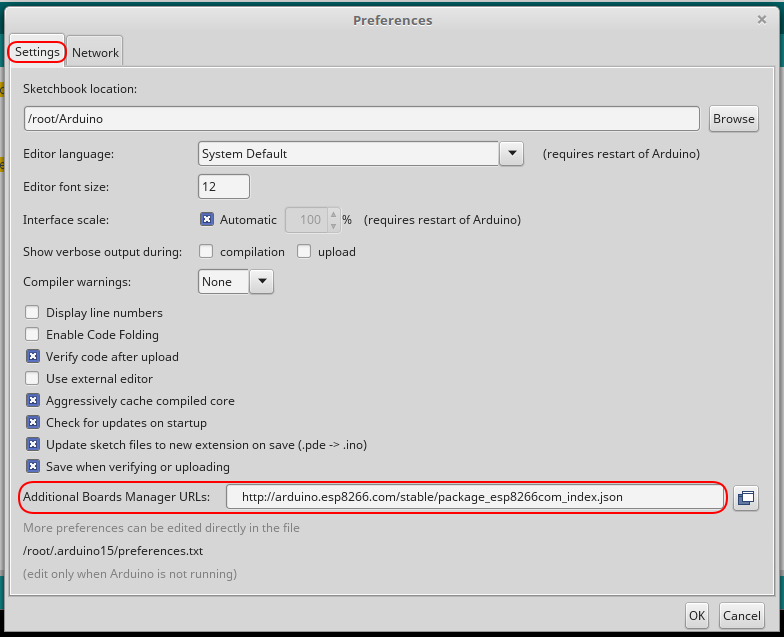Click the 'edit only when Arduino is not running' note

[x=130, y=574]
